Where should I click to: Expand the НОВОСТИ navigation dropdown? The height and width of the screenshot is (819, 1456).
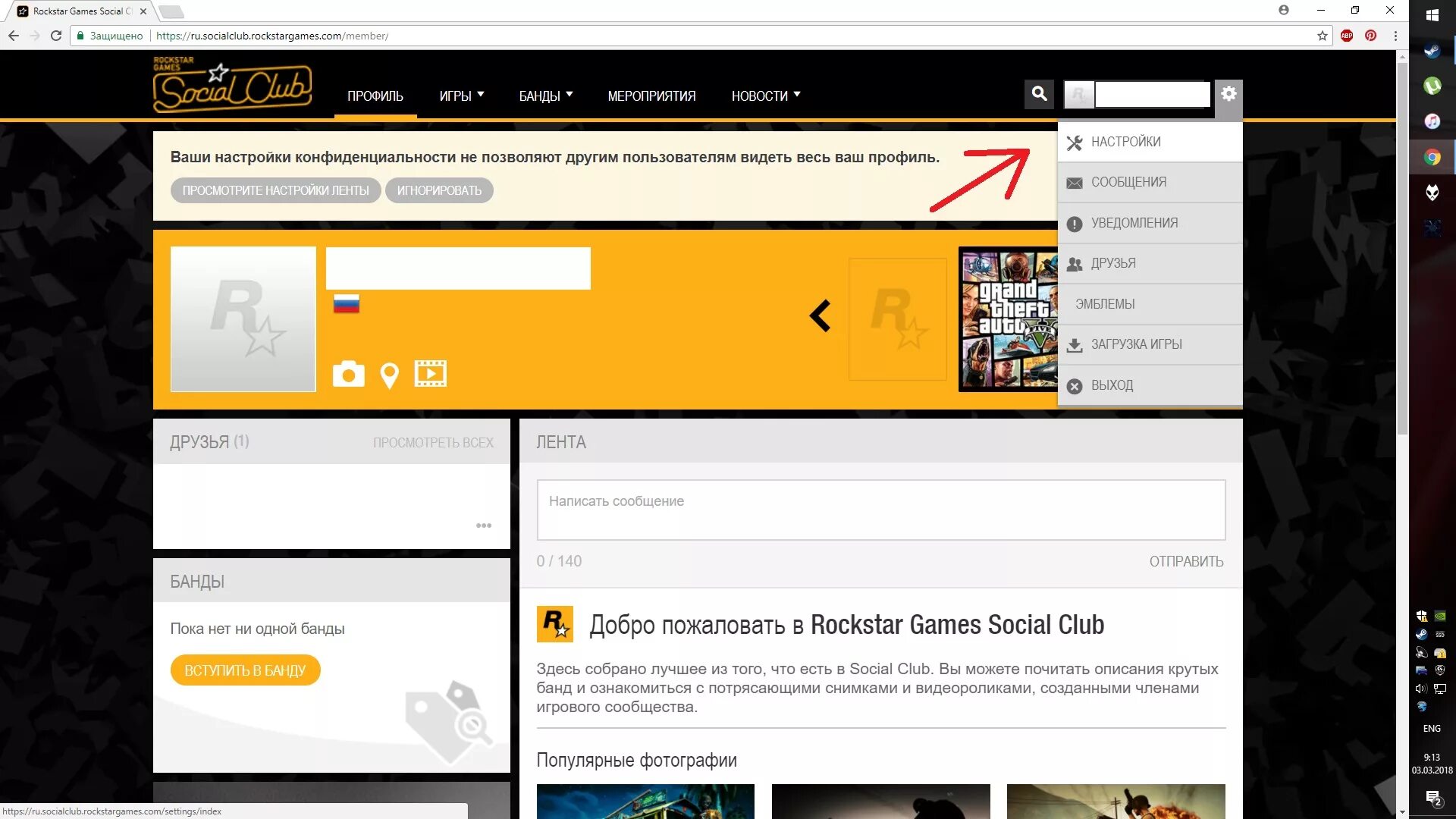point(765,96)
